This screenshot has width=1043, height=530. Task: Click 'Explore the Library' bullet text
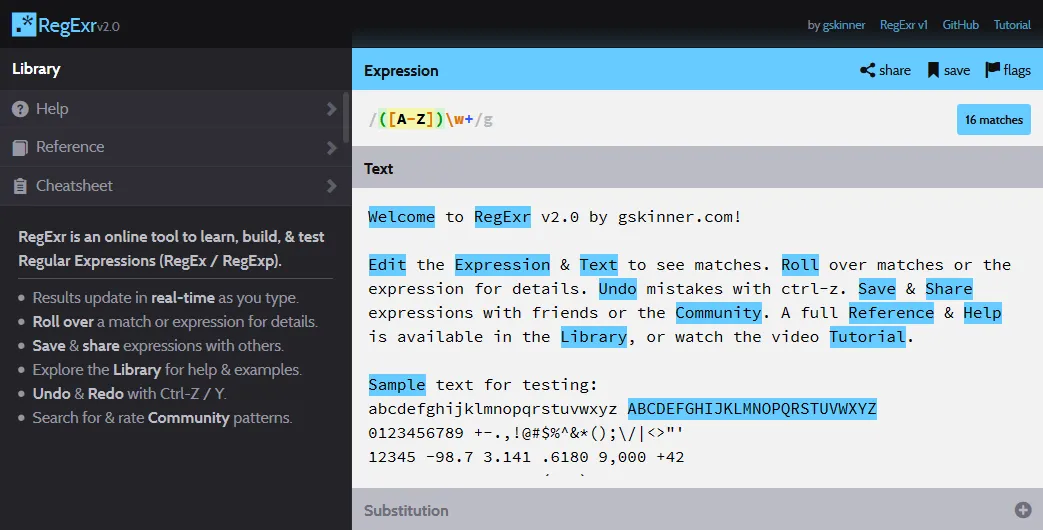pyautogui.click(x=167, y=370)
